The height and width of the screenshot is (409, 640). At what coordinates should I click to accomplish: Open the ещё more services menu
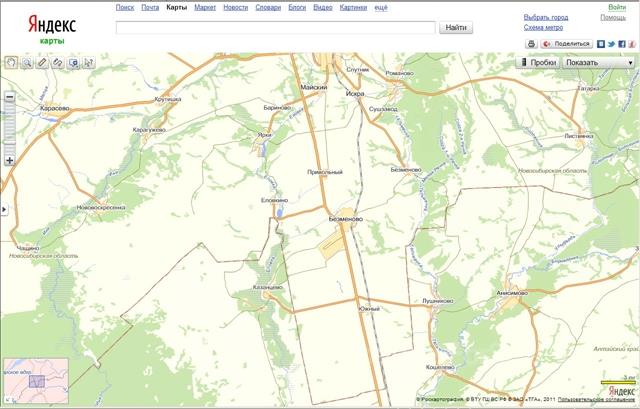pyautogui.click(x=382, y=7)
